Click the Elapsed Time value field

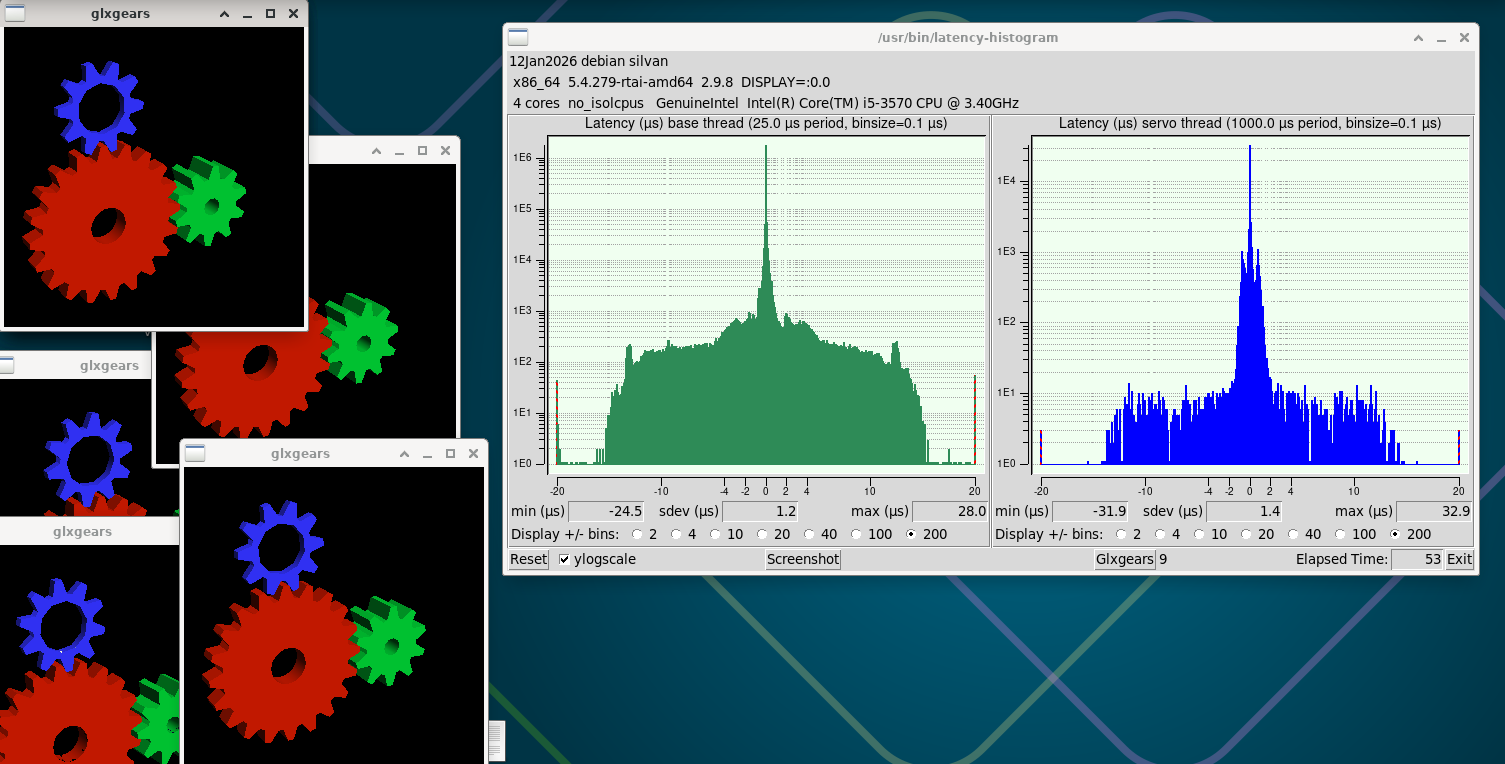[1416, 560]
